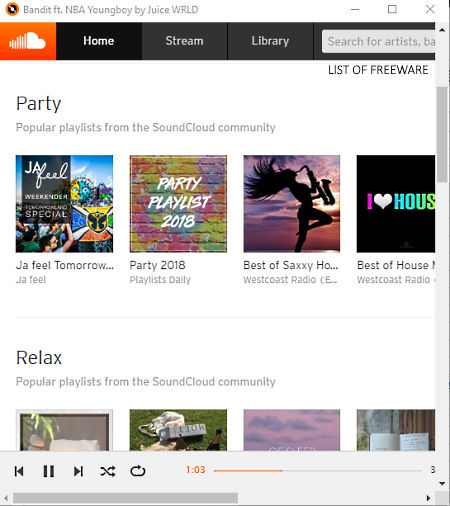Maximize the window
This screenshot has width=450, height=506.
(392, 9)
